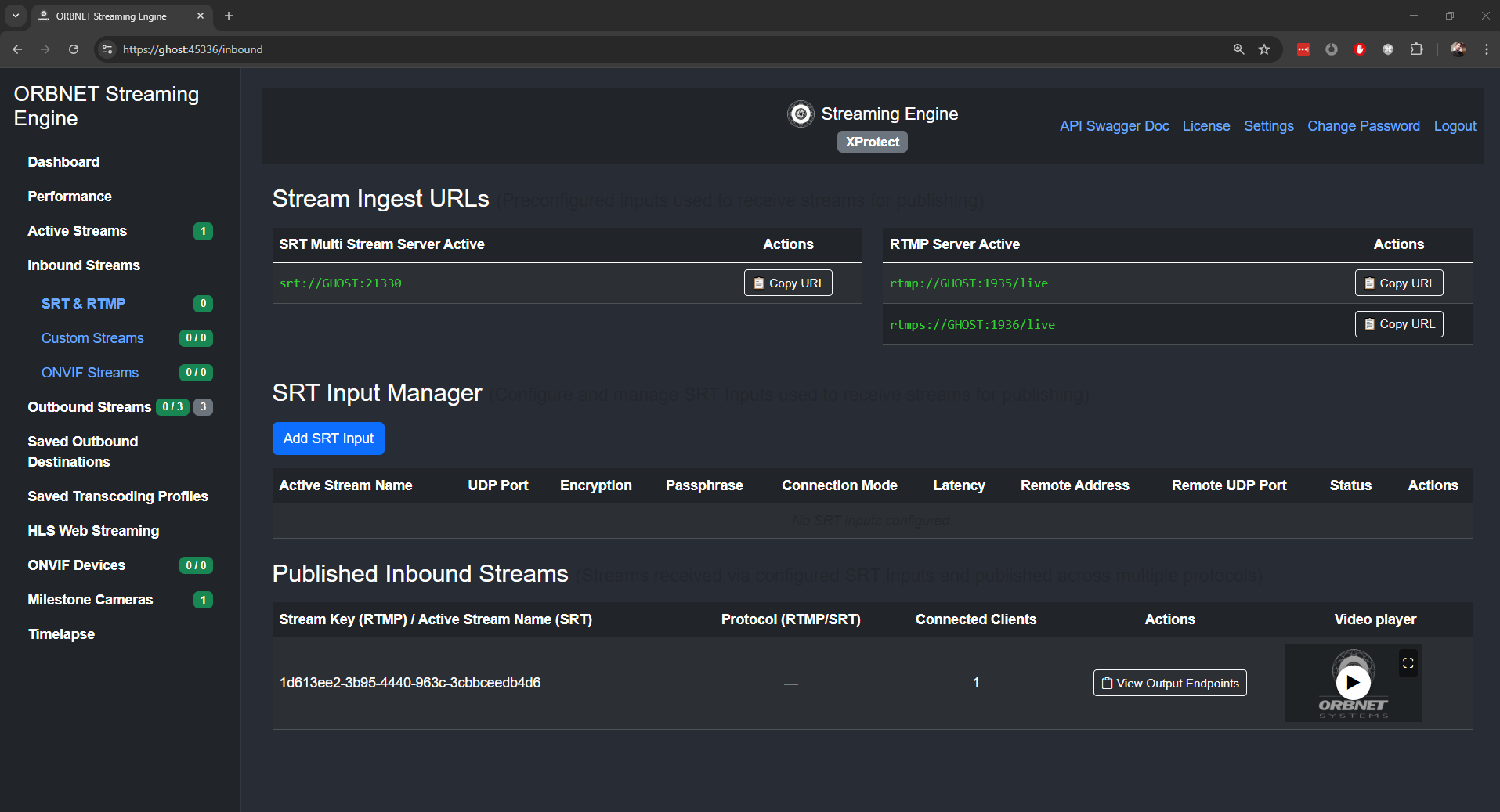Log out using the Logout link
1500x812 pixels.
[x=1455, y=126]
